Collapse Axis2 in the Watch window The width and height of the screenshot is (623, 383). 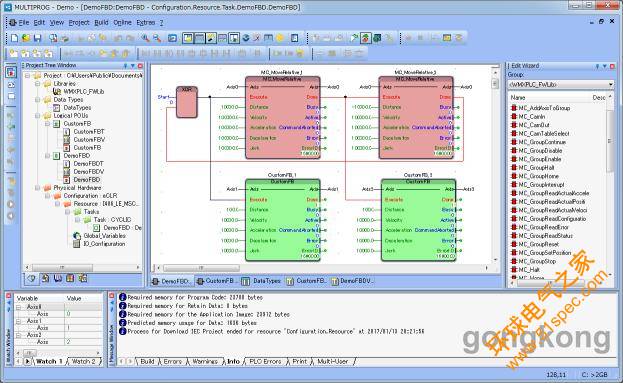click(18, 335)
